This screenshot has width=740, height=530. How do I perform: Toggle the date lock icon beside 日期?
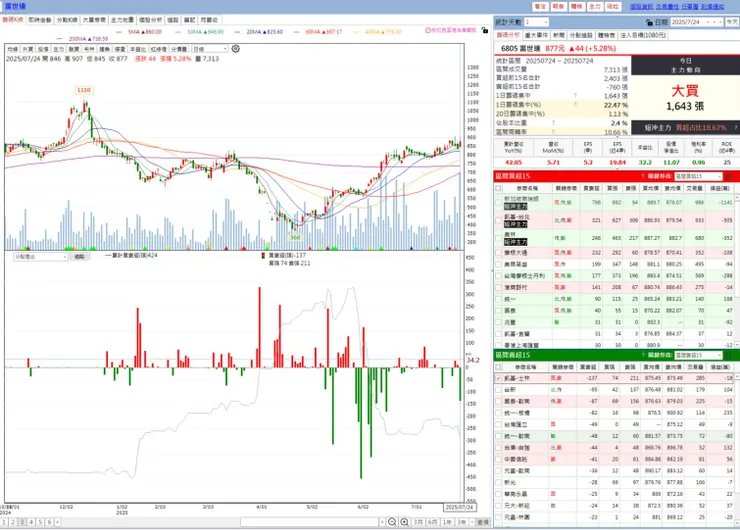click(x=649, y=22)
